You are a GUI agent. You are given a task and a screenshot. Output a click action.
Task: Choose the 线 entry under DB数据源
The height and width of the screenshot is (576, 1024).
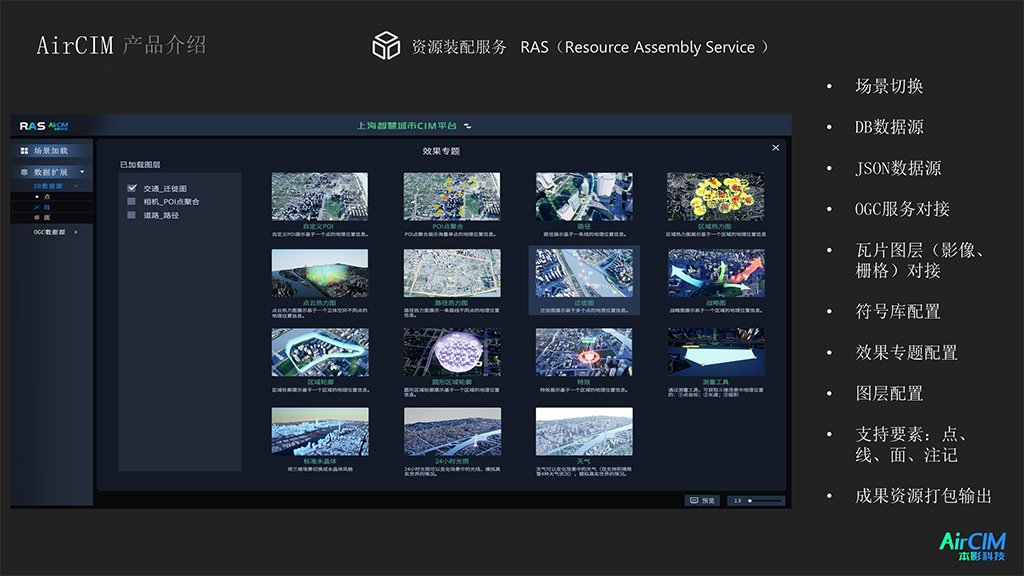47,207
